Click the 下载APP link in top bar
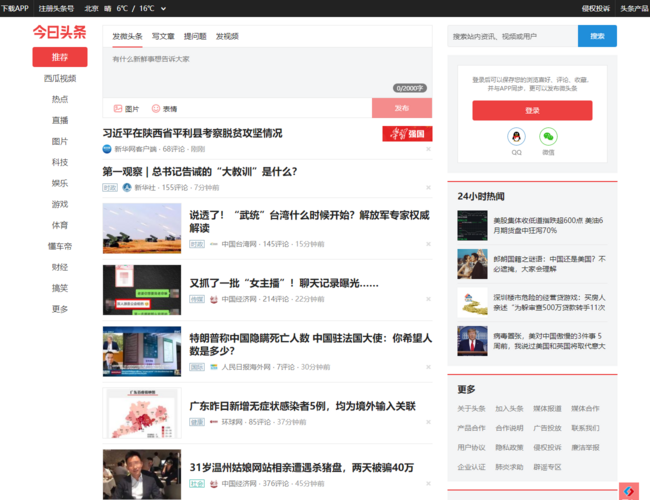 [x=15, y=8]
